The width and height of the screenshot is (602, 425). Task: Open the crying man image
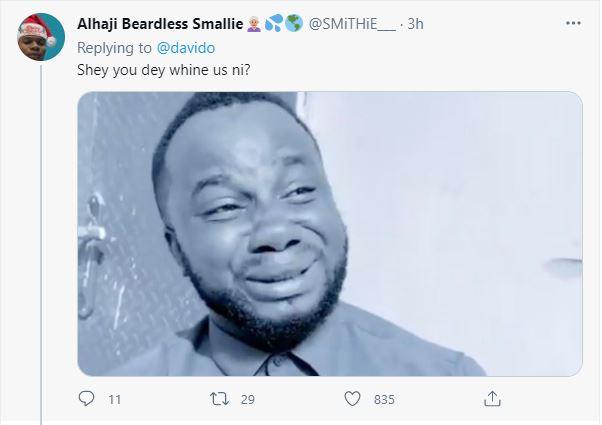[330, 234]
